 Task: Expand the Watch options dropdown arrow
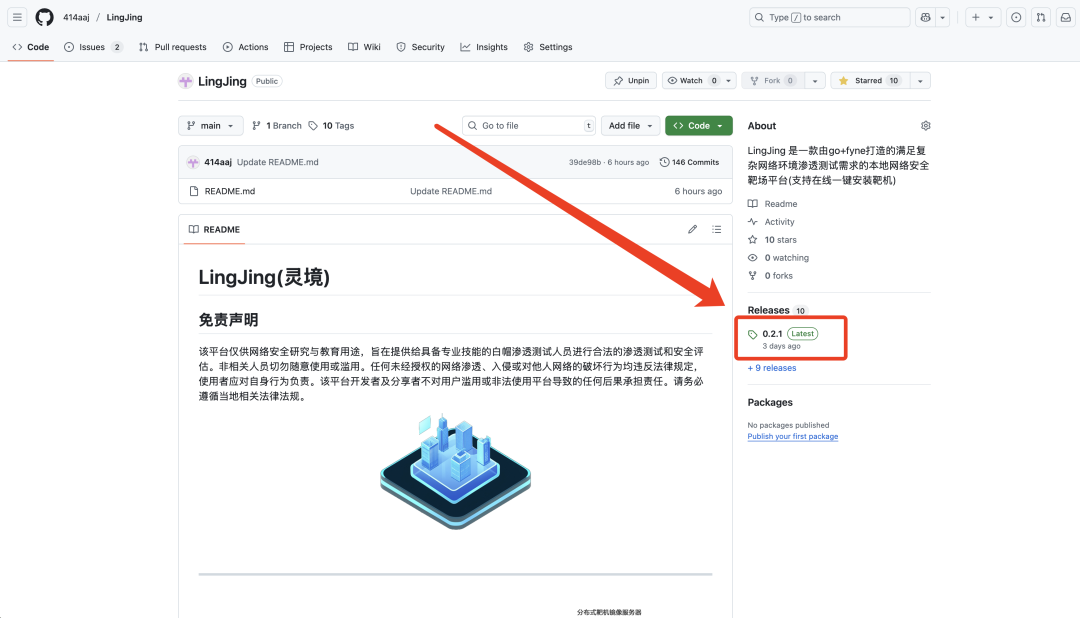pos(729,81)
